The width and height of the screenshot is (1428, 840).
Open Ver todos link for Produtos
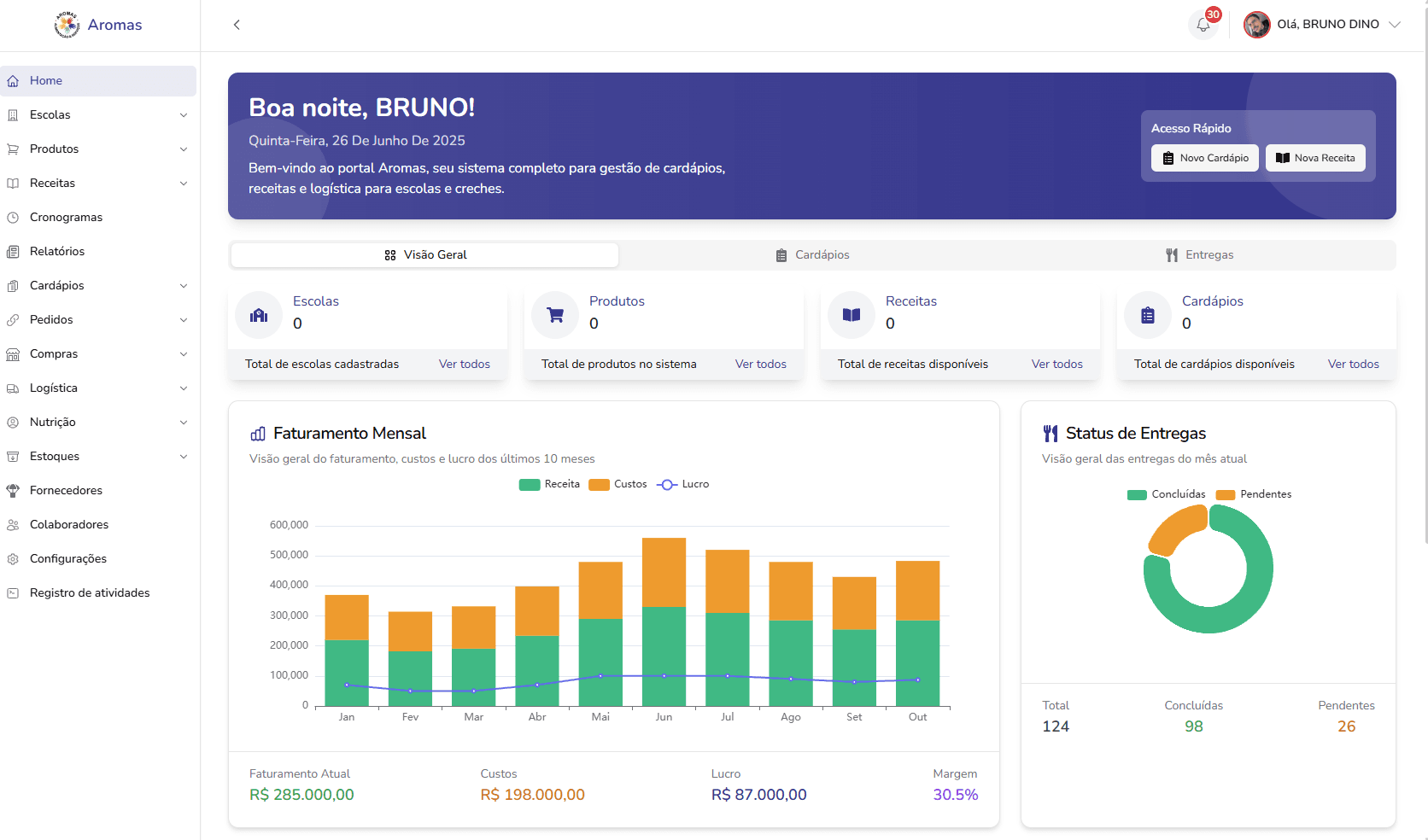coord(760,364)
